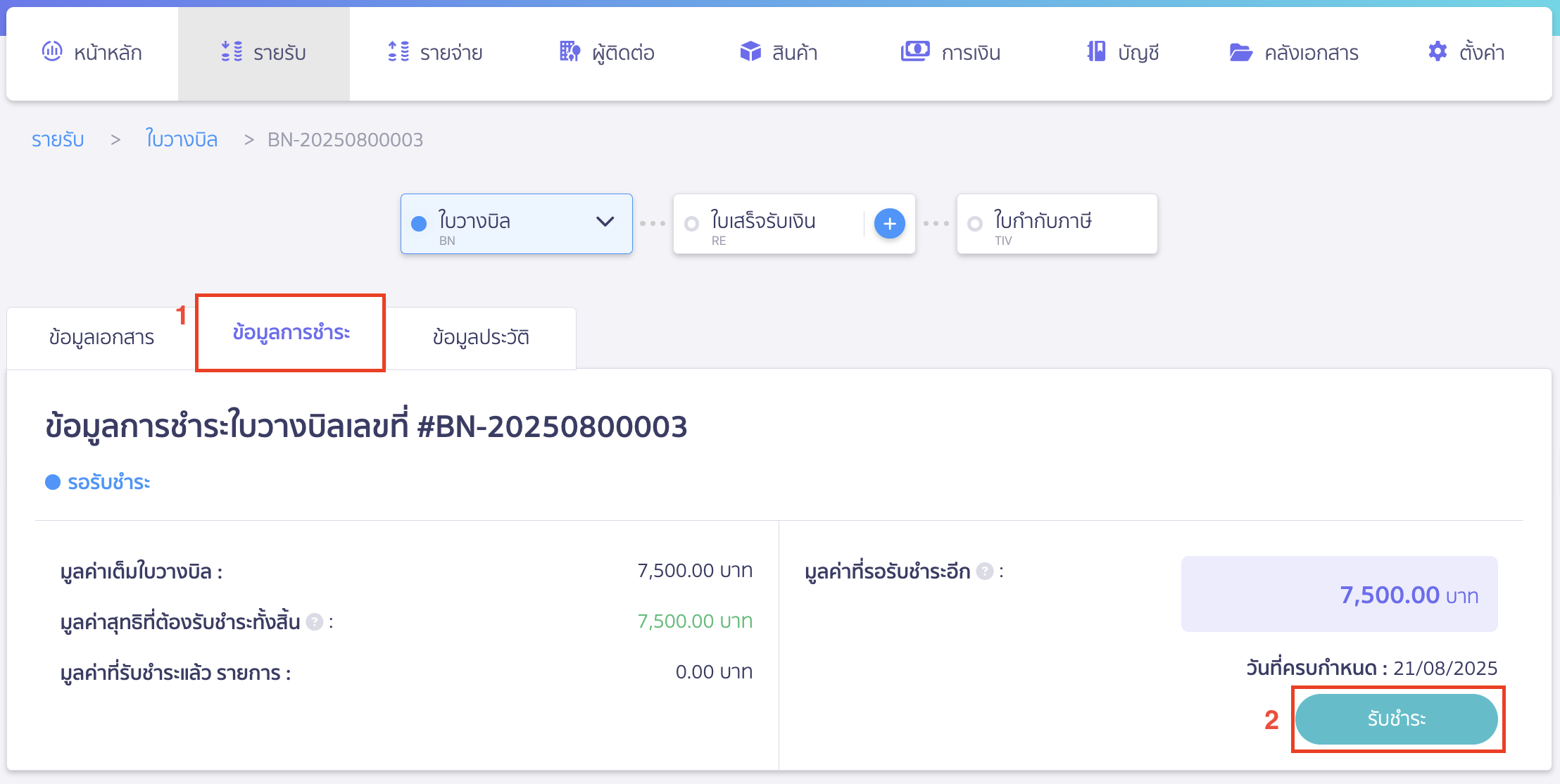Screen dimensions: 1560x784
Task: Open the ตั้งค่า menu
Action: [x=1466, y=53]
